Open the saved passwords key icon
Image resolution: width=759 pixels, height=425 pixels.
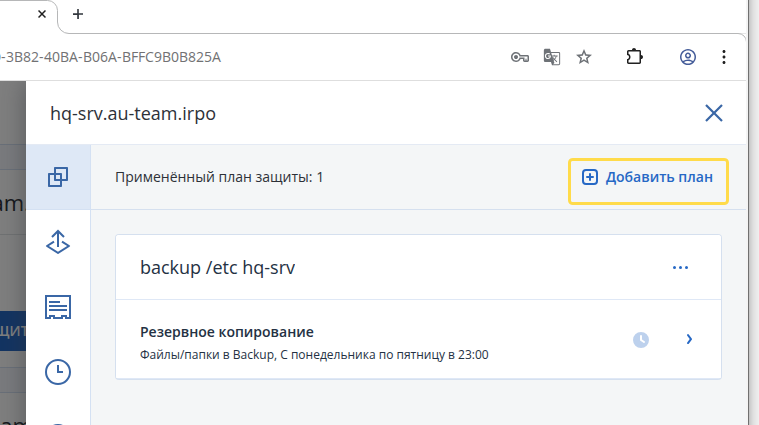tap(519, 57)
